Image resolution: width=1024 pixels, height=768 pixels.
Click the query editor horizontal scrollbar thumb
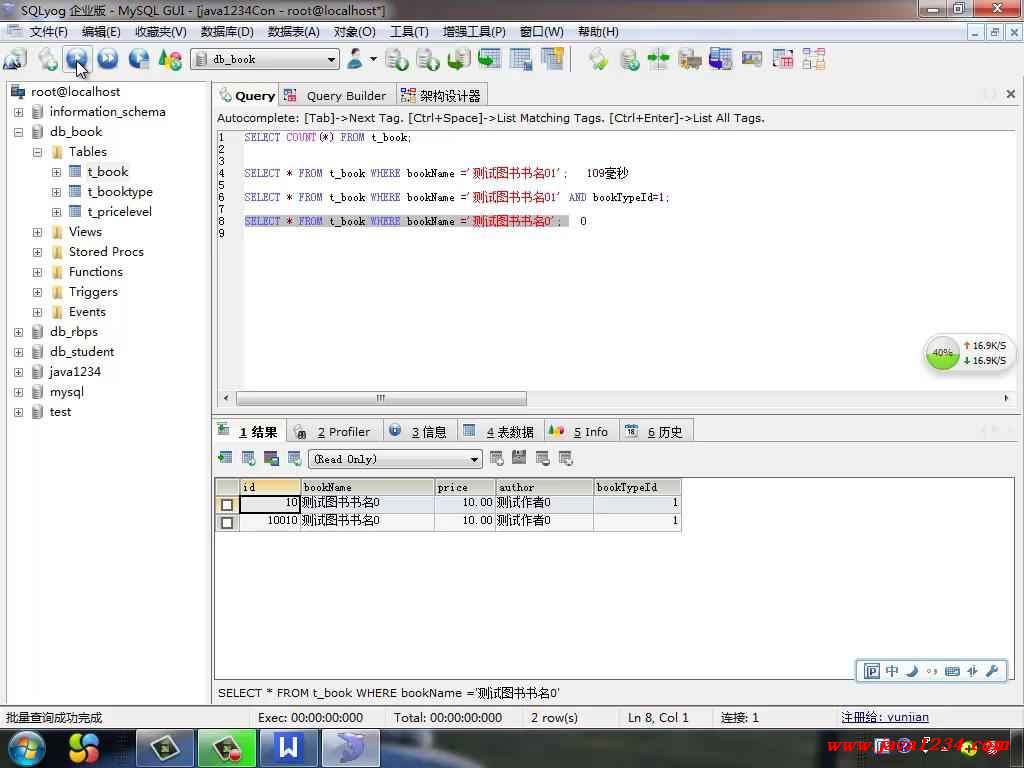(x=381, y=398)
